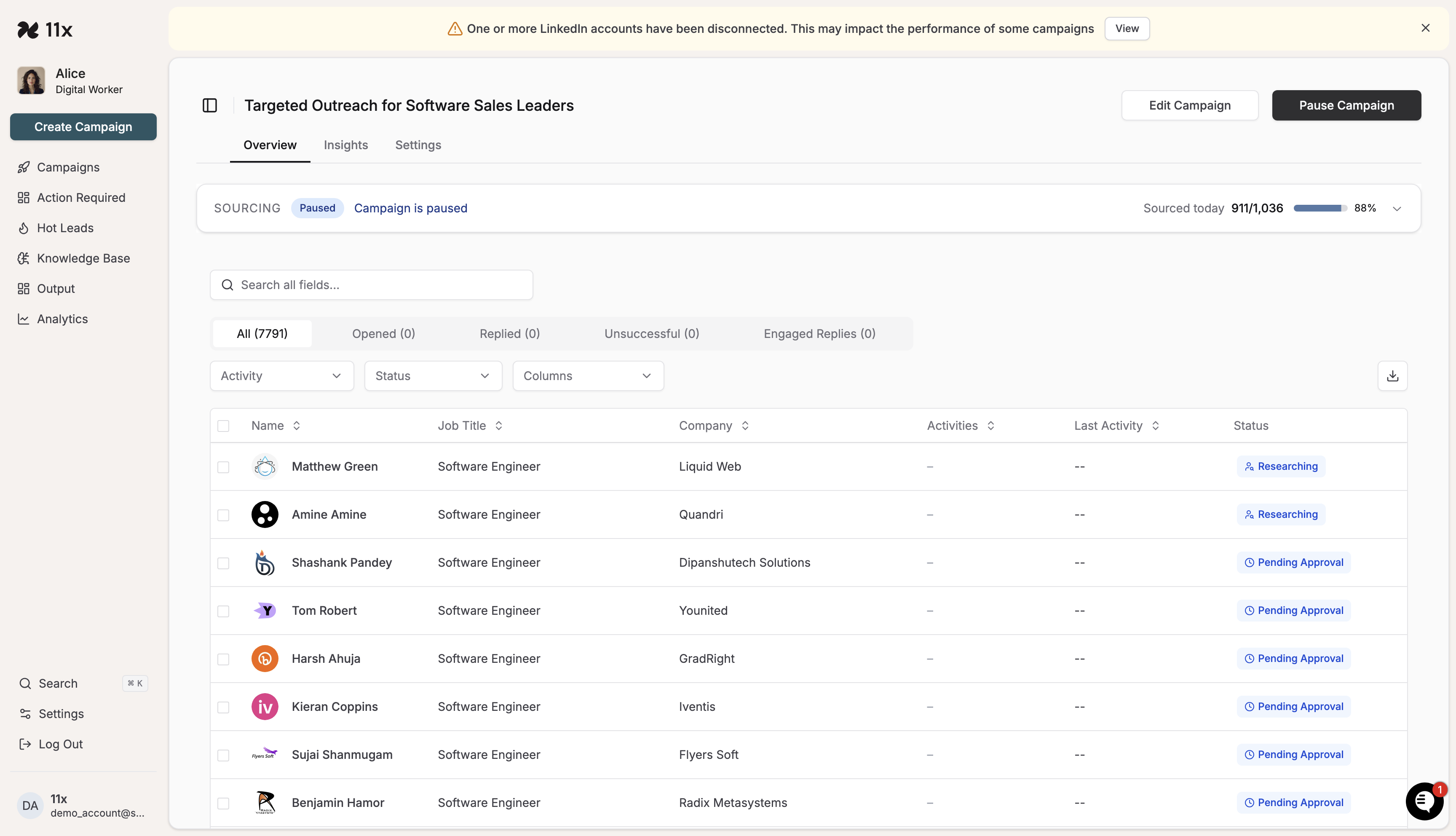Check the row for Matthew Green
1456x836 pixels.
click(224, 466)
